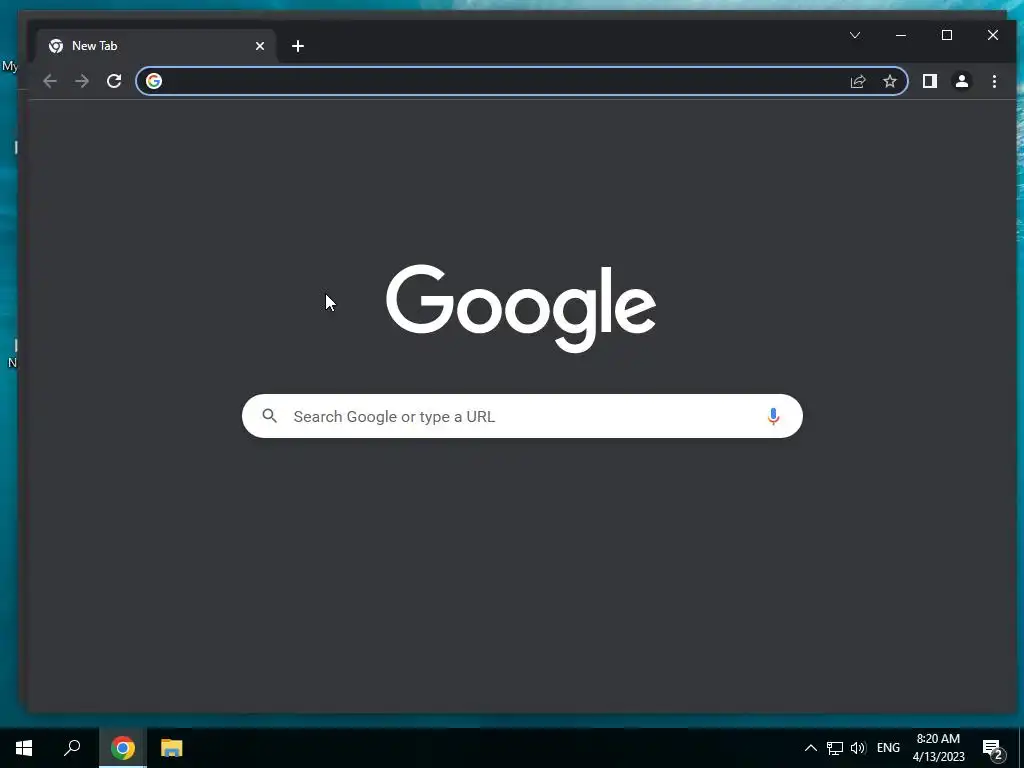The image size is (1024, 768).
Task: Click the Search Google or type a URL box
Action: pos(522,416)
